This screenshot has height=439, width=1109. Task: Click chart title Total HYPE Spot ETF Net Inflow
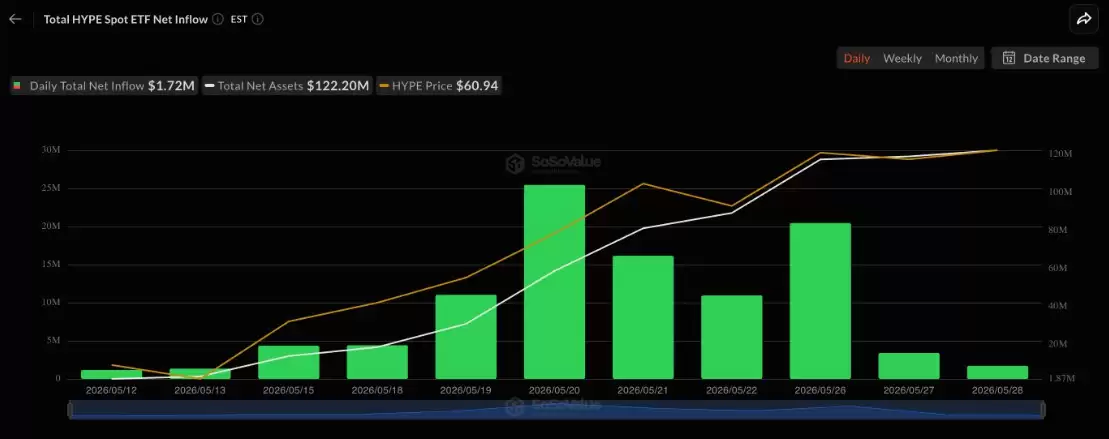(126, 19)
